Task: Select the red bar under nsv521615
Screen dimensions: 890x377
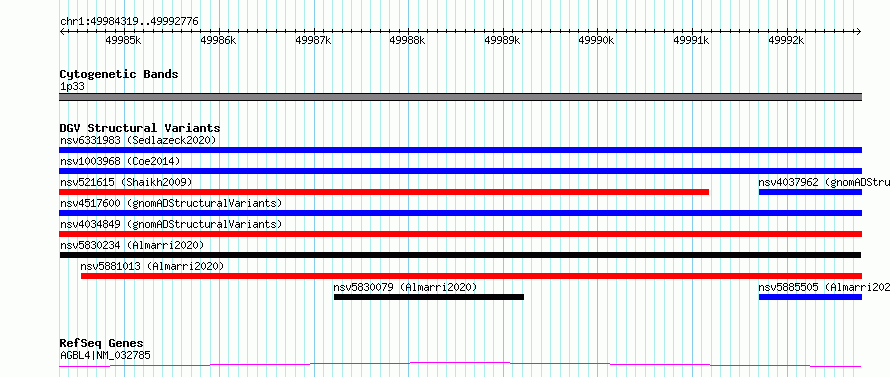Action: tap(384, 192)
